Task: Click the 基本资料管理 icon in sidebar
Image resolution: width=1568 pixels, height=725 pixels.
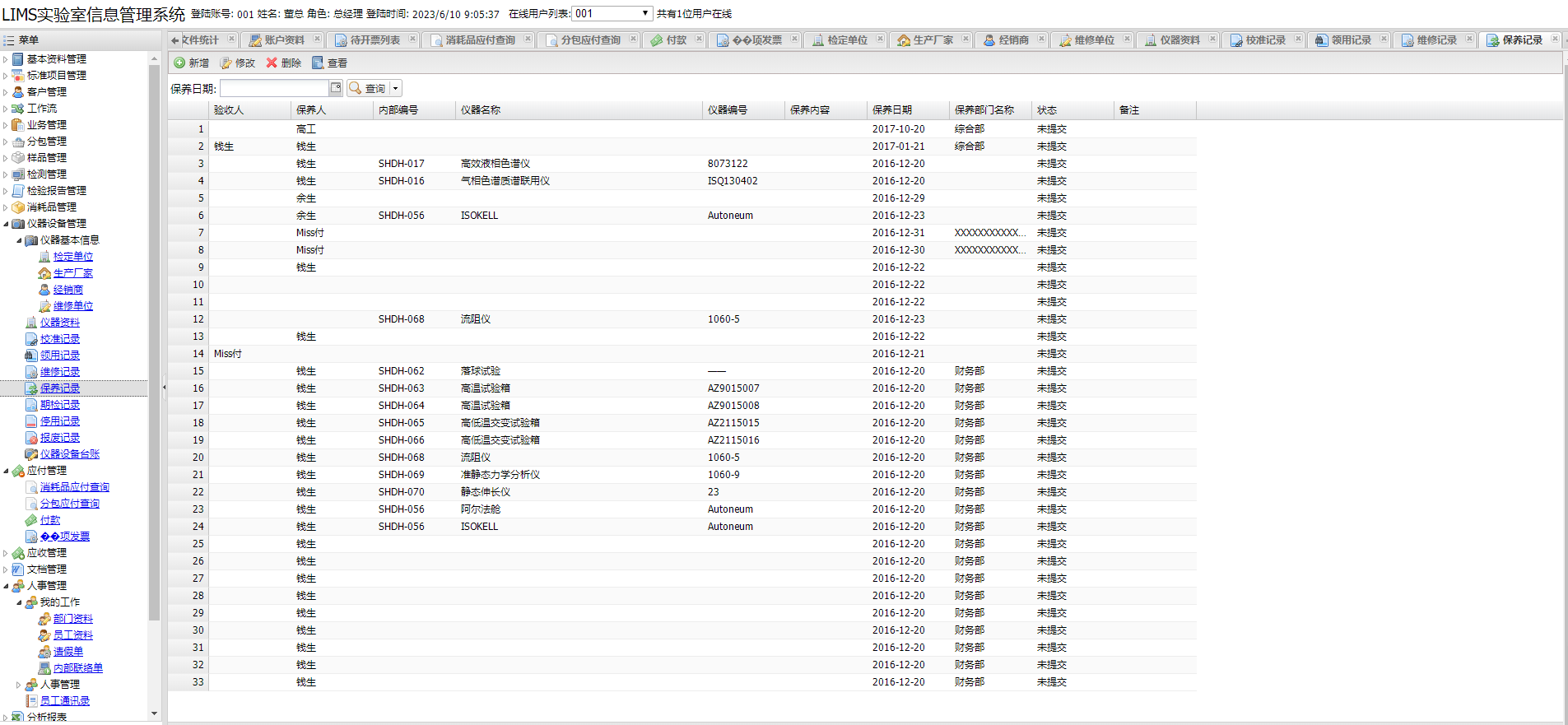Action: point(18,59)
